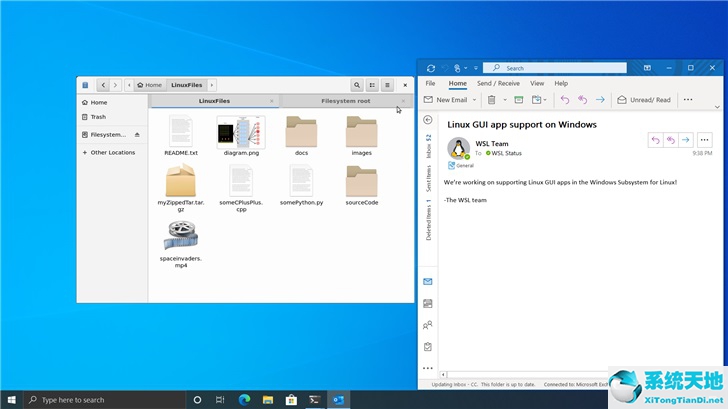Click Reply All button in message header
The height and width of the screenshot is (409, 728).
point(670,140)
